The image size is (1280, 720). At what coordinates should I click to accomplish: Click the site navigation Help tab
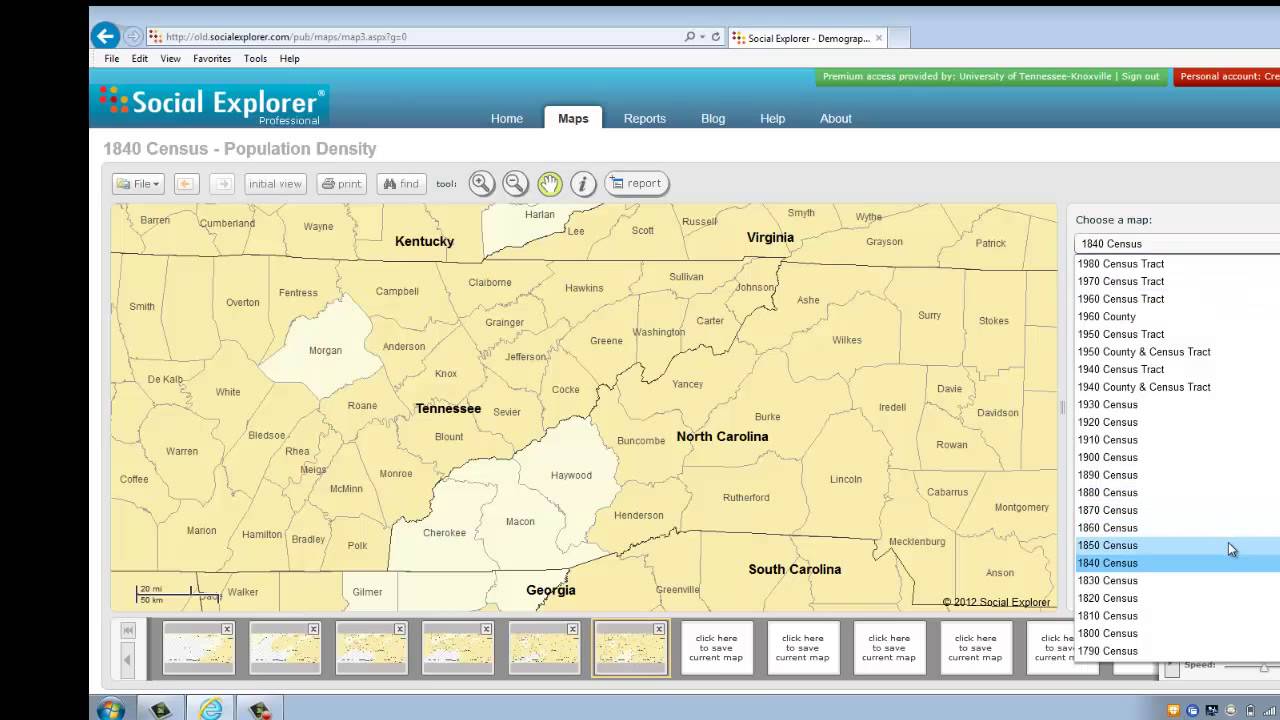pyautogui.click(x=773, y=118)
